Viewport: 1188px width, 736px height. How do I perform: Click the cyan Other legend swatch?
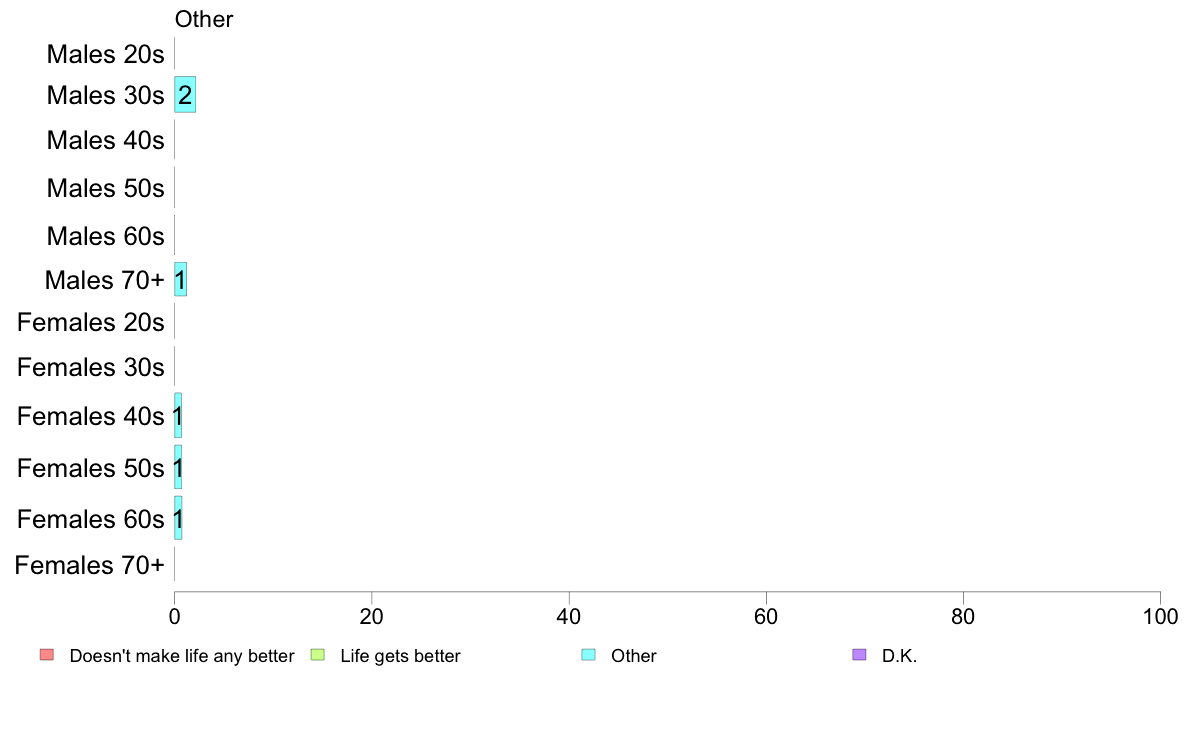coord(589,655)
